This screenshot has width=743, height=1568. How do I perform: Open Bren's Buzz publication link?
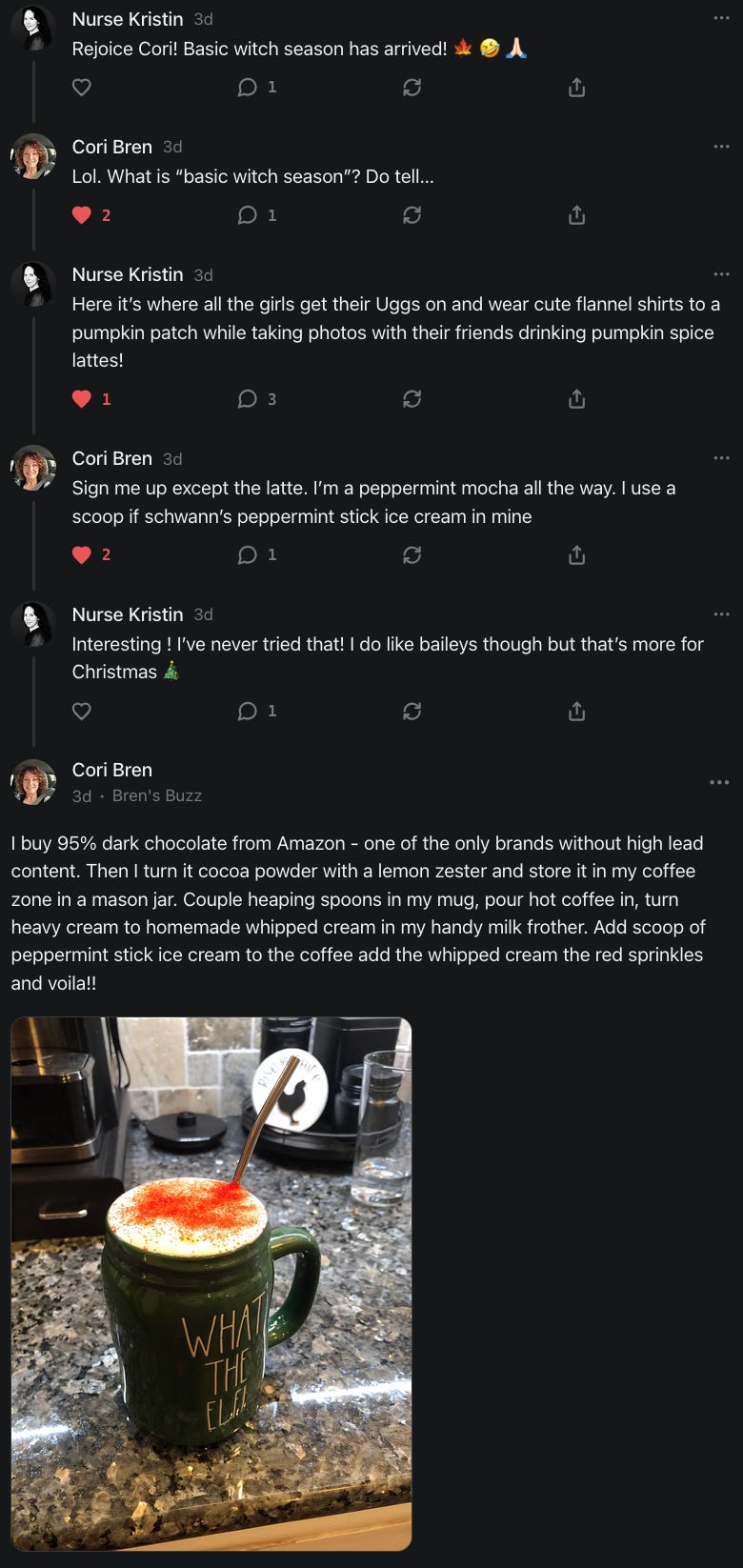157,795
